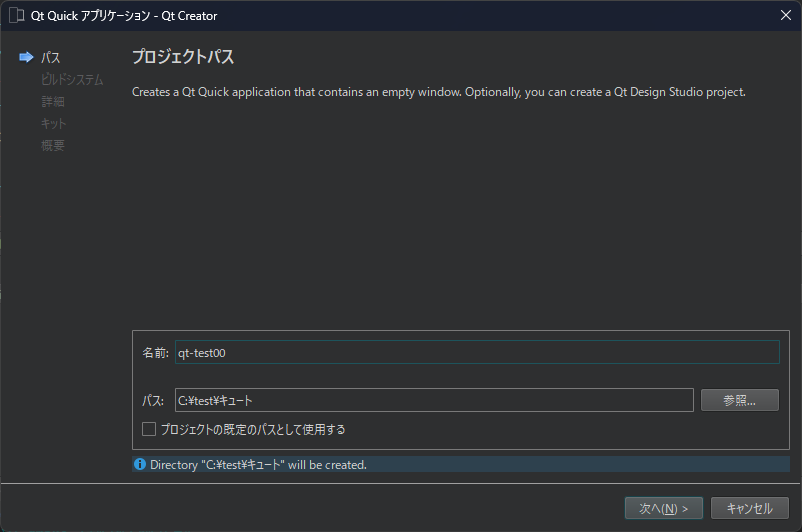Click the window title 'Qt Quick アプリケーション - Qt Creator'

click(124, 16)
